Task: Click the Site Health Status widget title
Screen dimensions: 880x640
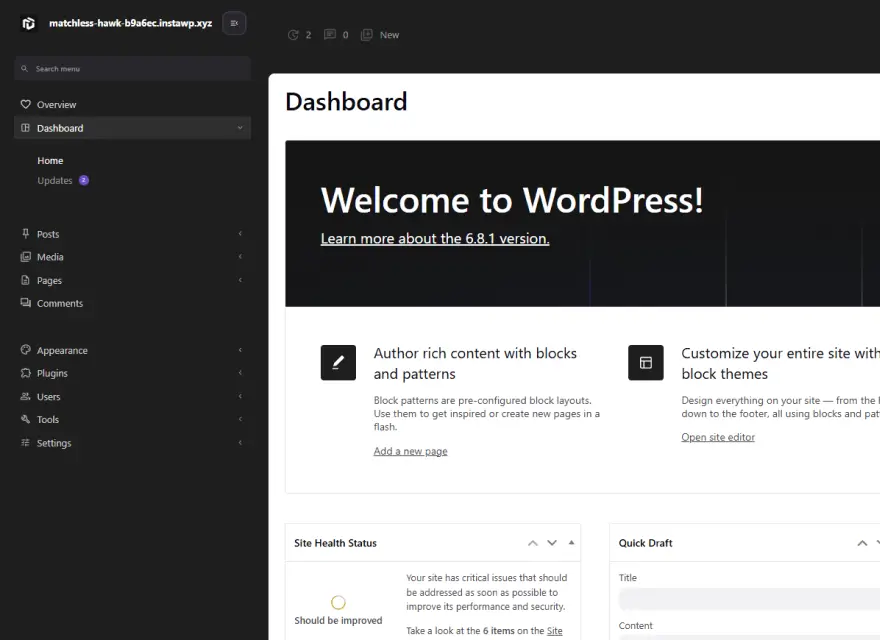Action: 335,543
